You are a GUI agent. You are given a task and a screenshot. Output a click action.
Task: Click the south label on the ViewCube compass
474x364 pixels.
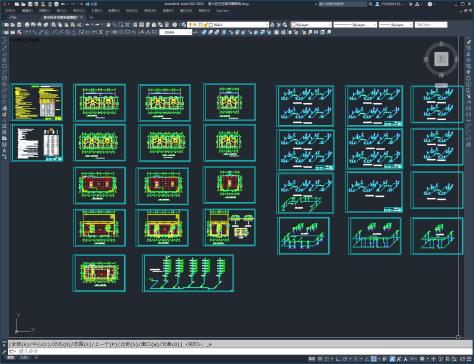[x=441, y=75]
